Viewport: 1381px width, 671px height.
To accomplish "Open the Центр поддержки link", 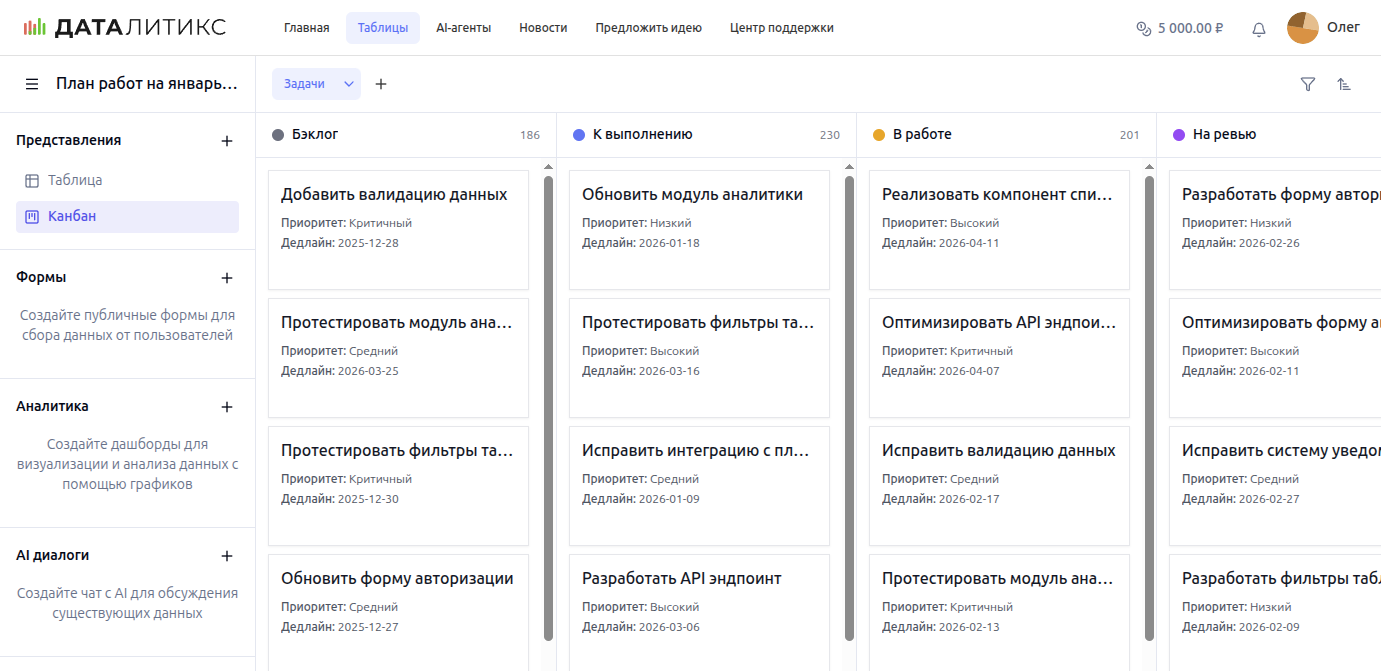I will [x=781, y=28].
